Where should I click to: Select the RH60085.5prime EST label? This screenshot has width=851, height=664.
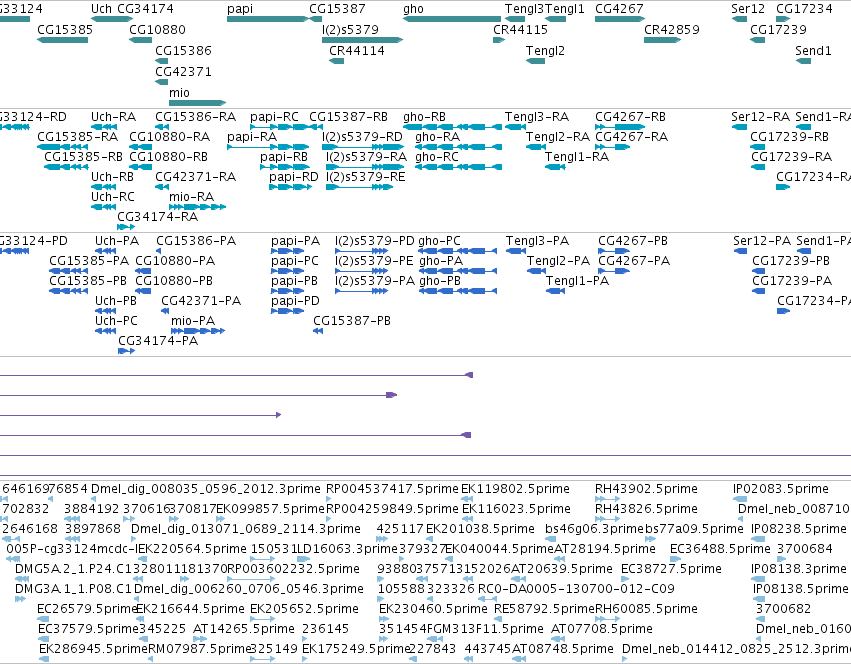tap(646, 609)
